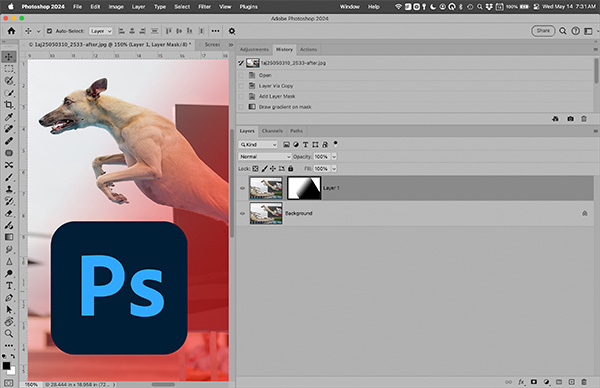This screenshot has width=600, height=388.
Task: Open the Move tool preset picker arrow
Action: [38, 31]
